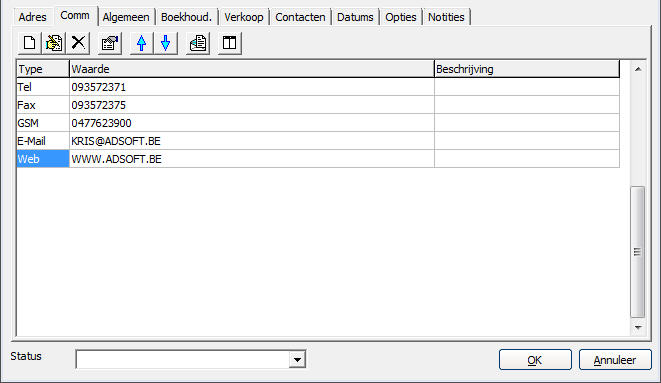Click inside the Status combo box field
This screenshot has height=383, width=661.
point(183,360)
